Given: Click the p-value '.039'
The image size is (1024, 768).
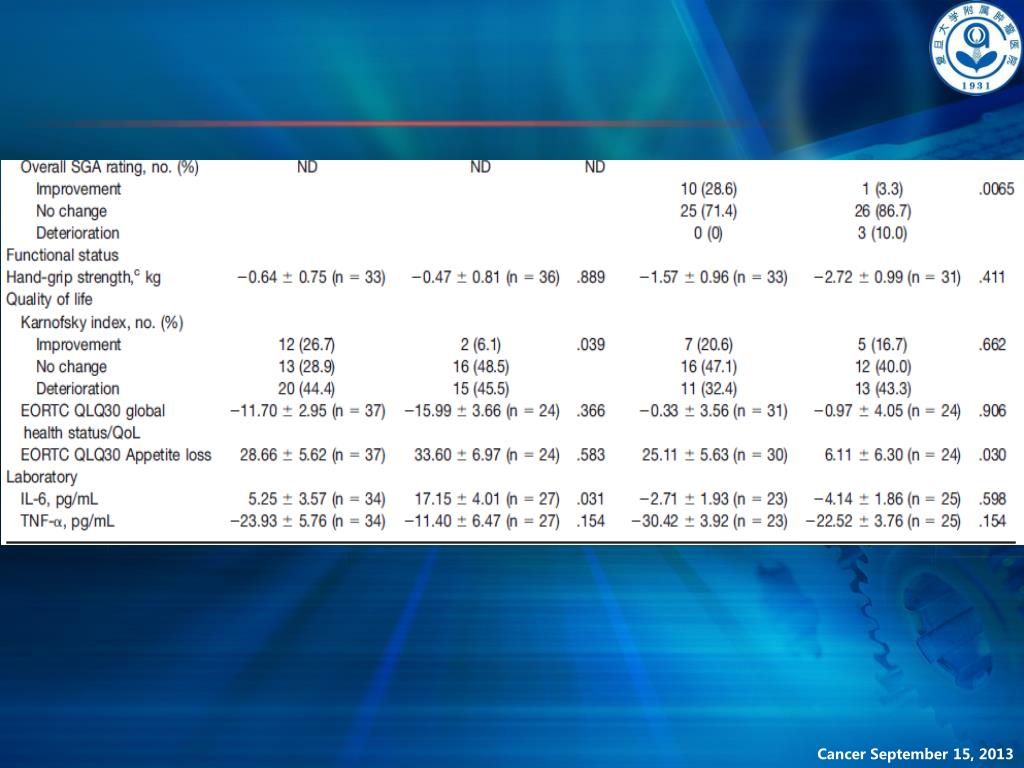Looking at the screenshot, I should [x=591, y=344].
